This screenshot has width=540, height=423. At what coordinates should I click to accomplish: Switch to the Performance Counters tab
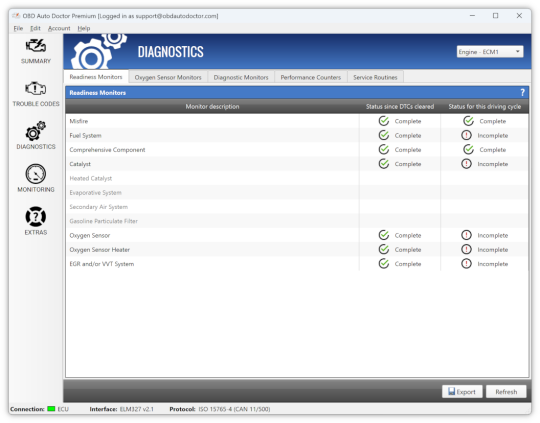pyautogui.click(x=311, y=78)
